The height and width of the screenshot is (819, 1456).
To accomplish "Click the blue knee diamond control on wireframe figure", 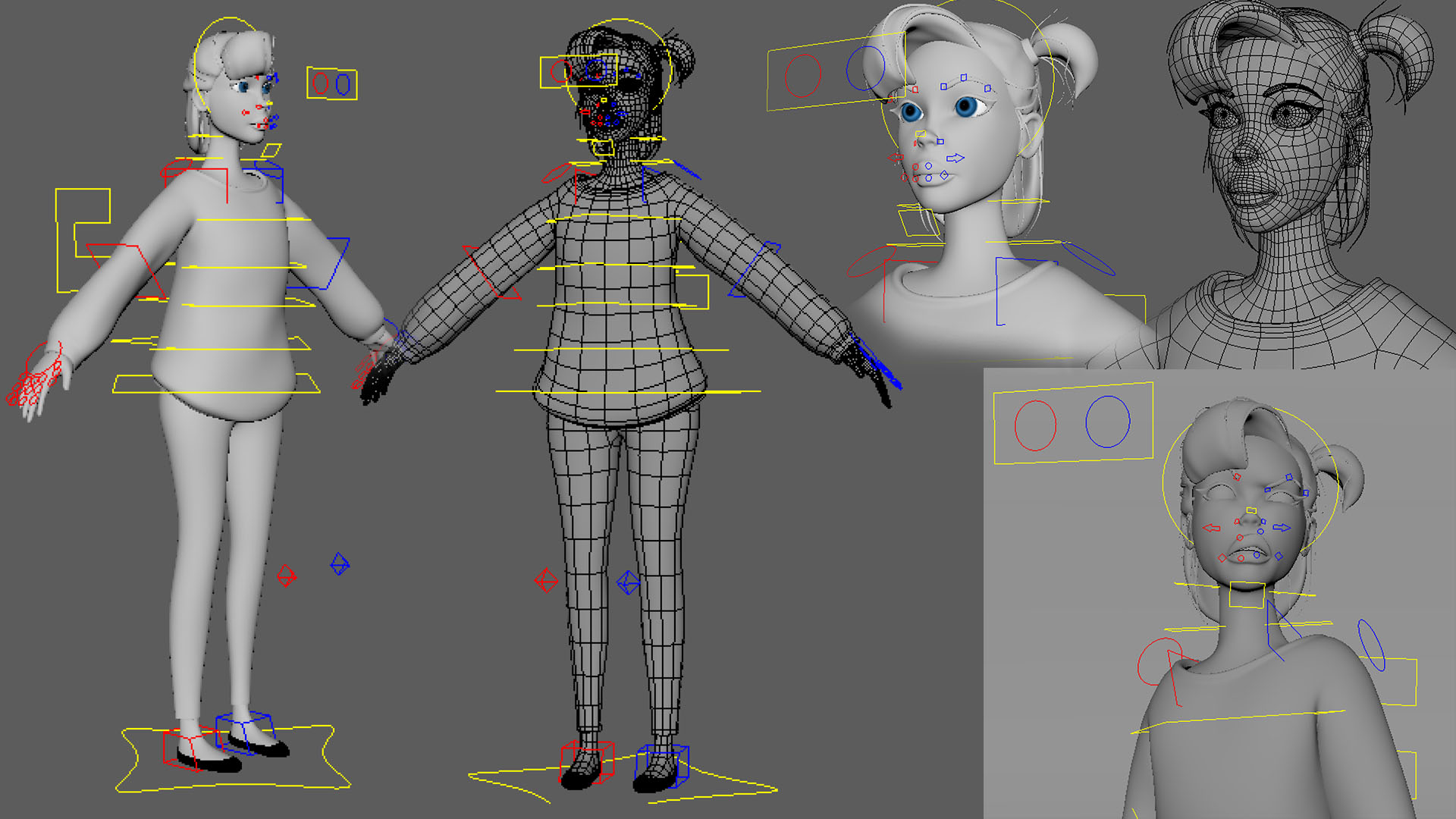I will 628,582.
